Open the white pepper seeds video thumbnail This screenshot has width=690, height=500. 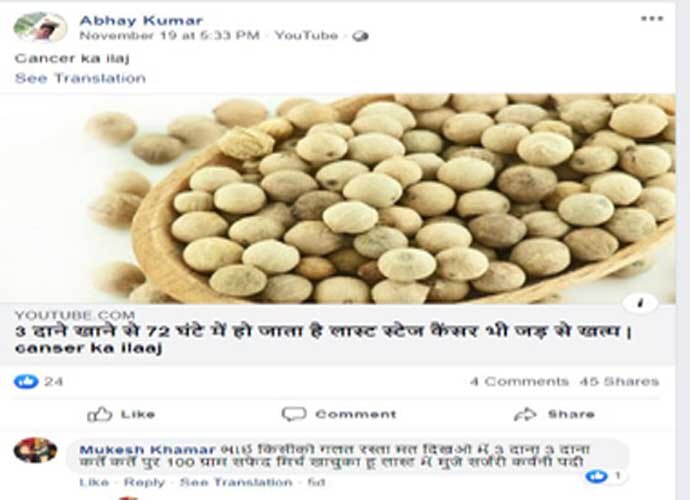[x=338, y=199]
